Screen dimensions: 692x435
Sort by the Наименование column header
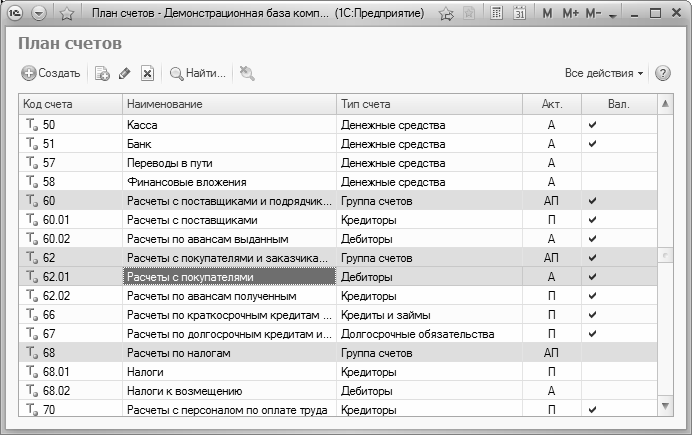coord(229,104)
